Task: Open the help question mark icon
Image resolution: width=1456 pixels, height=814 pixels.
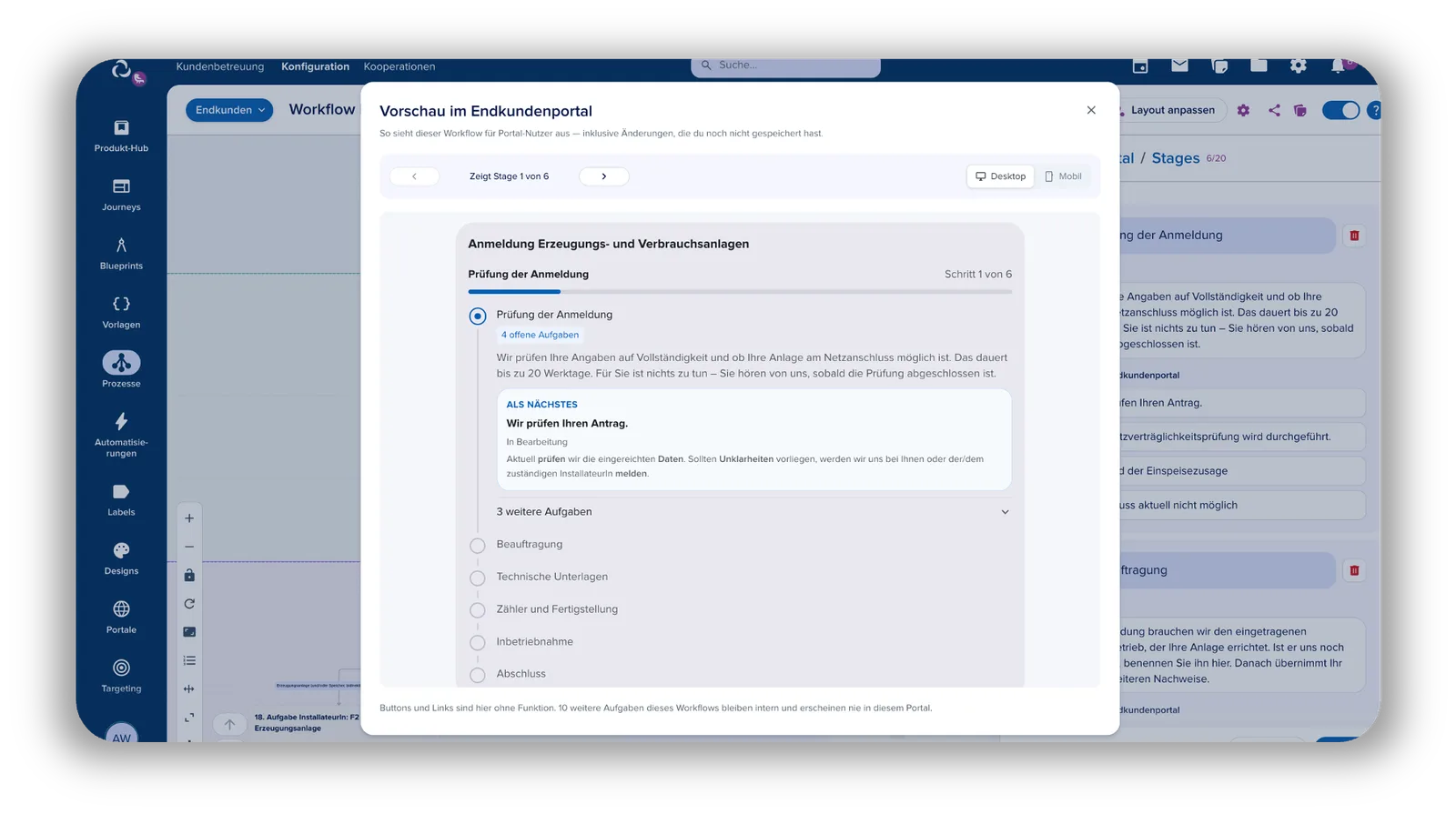Action: coord(1374,110)
